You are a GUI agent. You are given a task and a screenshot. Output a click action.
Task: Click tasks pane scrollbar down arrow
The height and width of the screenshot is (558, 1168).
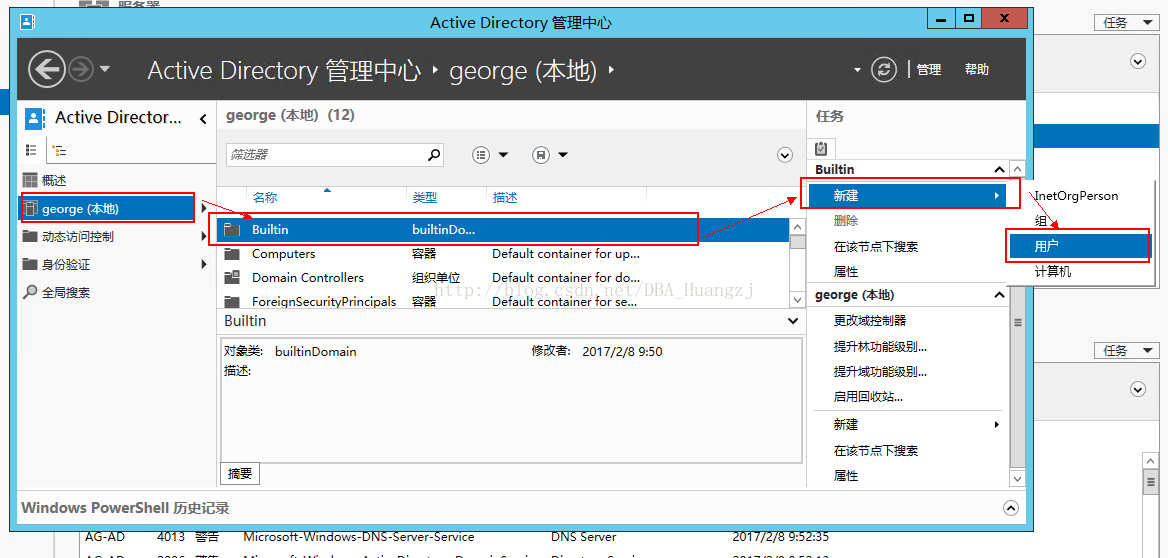(1017, 479)
